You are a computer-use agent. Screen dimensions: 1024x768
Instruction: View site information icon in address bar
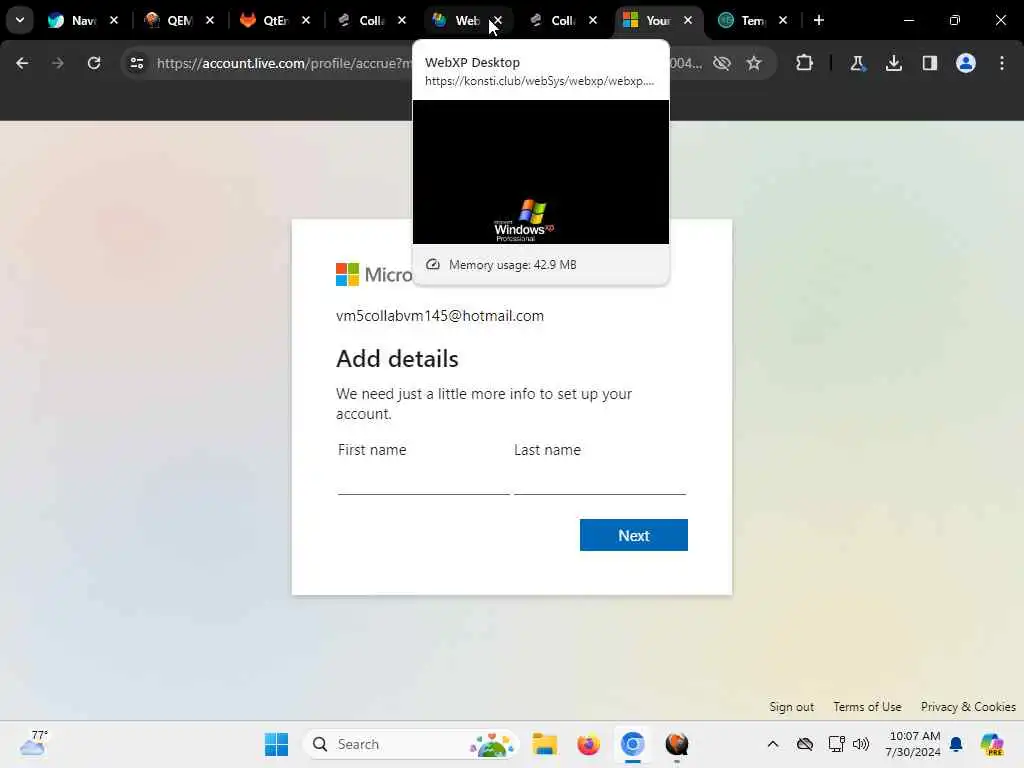(136, 63)
